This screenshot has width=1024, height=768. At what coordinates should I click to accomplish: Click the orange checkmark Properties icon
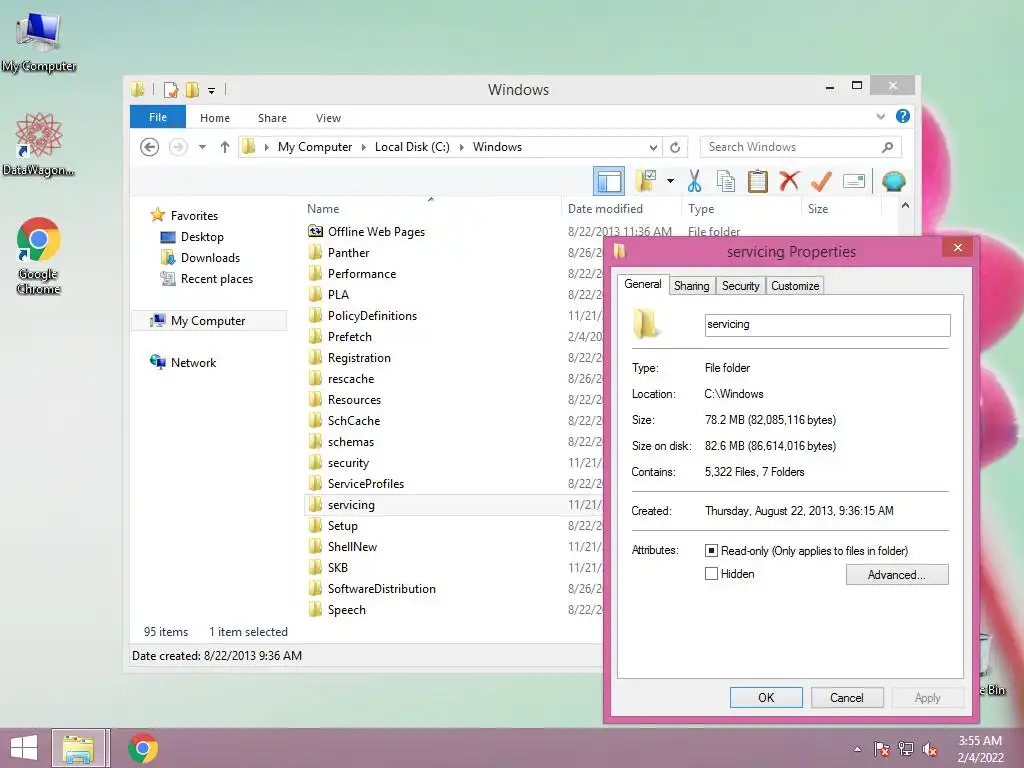pyautogui.click(x=821, y=181)
